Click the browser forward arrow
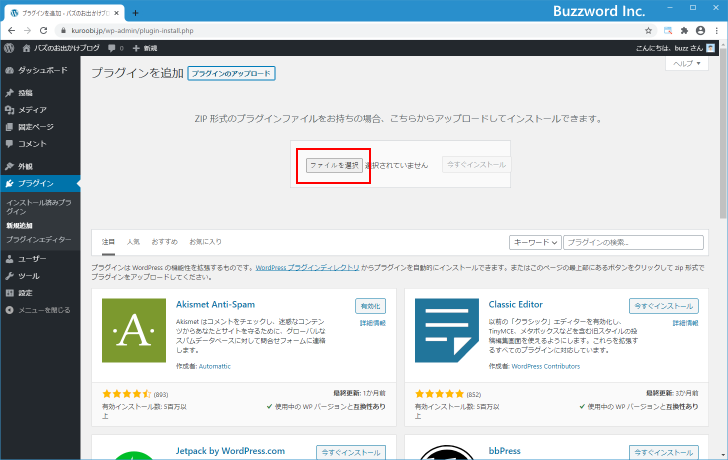Screen dimensions: 728x460 click(x=27, y=31)
